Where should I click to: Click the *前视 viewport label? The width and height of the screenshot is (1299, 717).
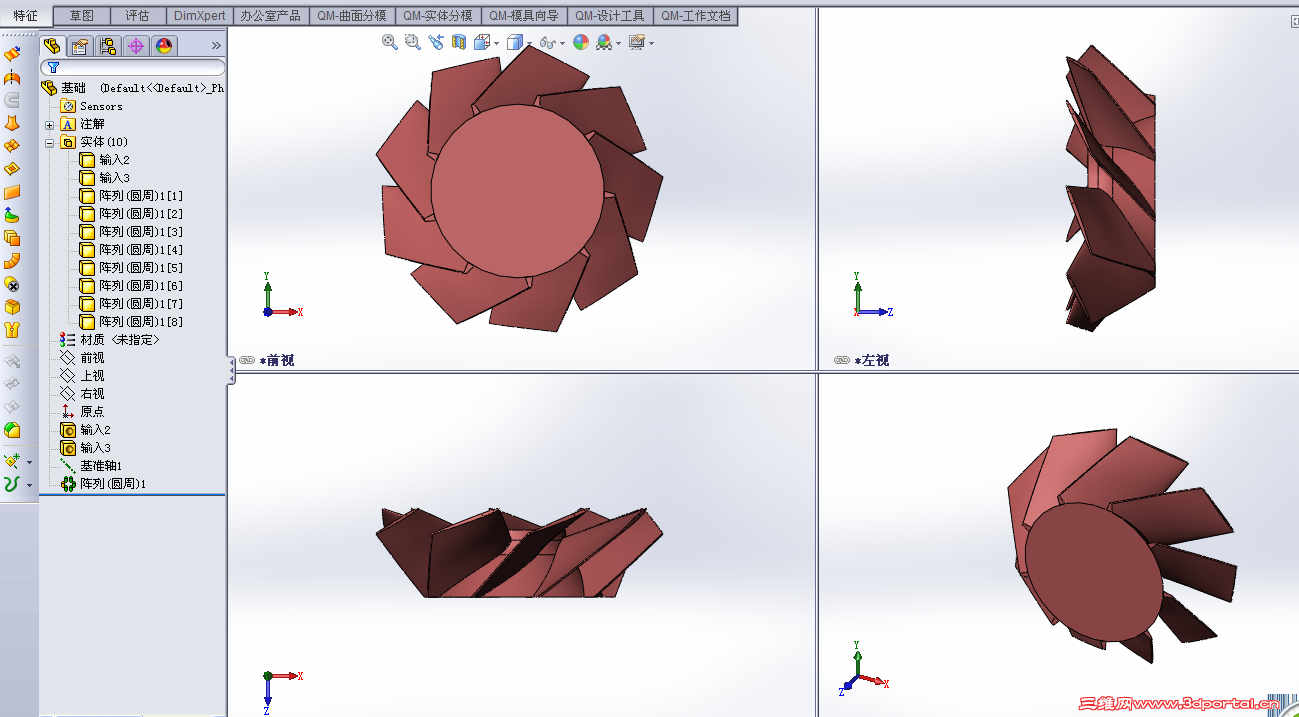[x=276, y=360]
